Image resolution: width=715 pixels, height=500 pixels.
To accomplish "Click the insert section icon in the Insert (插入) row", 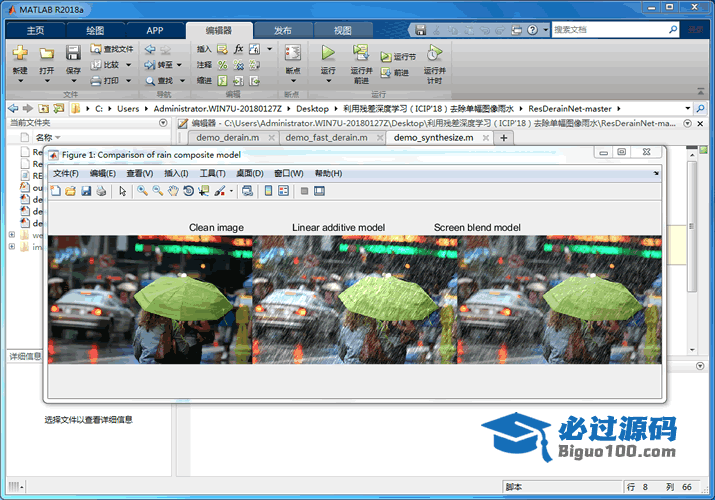I will pos(222,49).
